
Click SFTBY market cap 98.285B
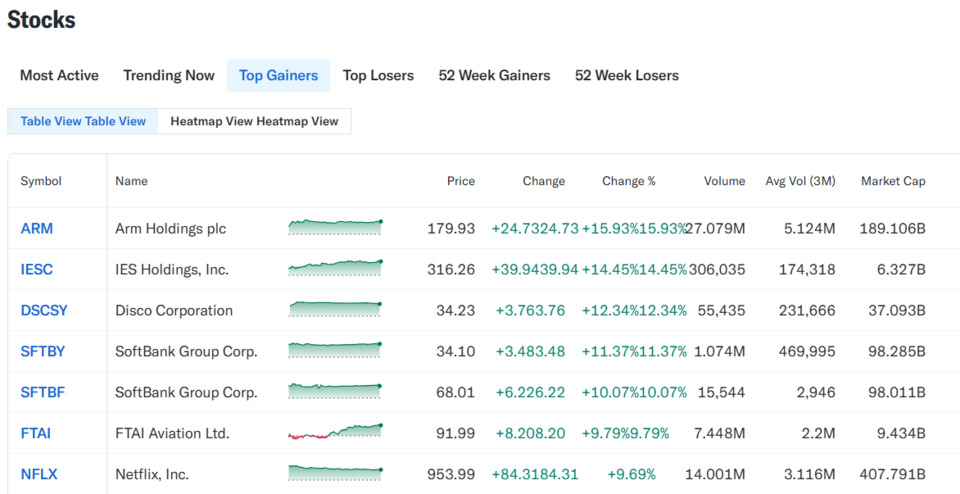897,352
